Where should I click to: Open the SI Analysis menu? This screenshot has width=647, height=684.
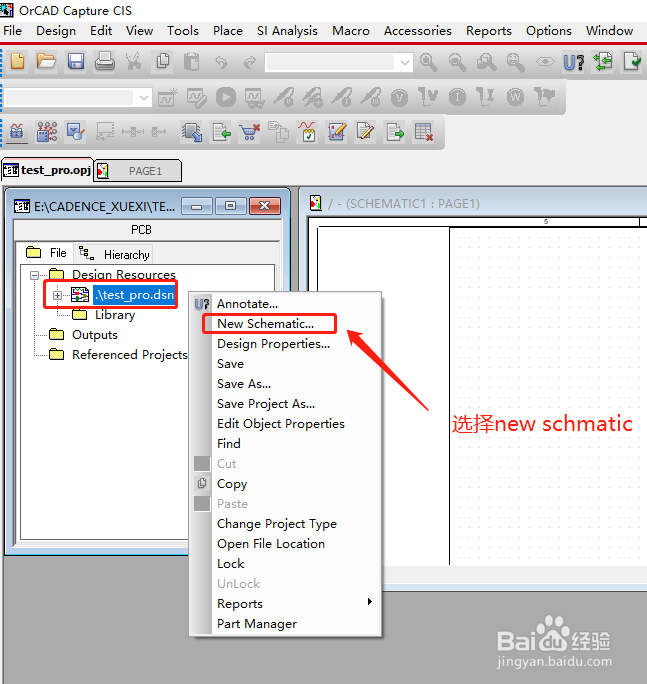coord(287,31)
